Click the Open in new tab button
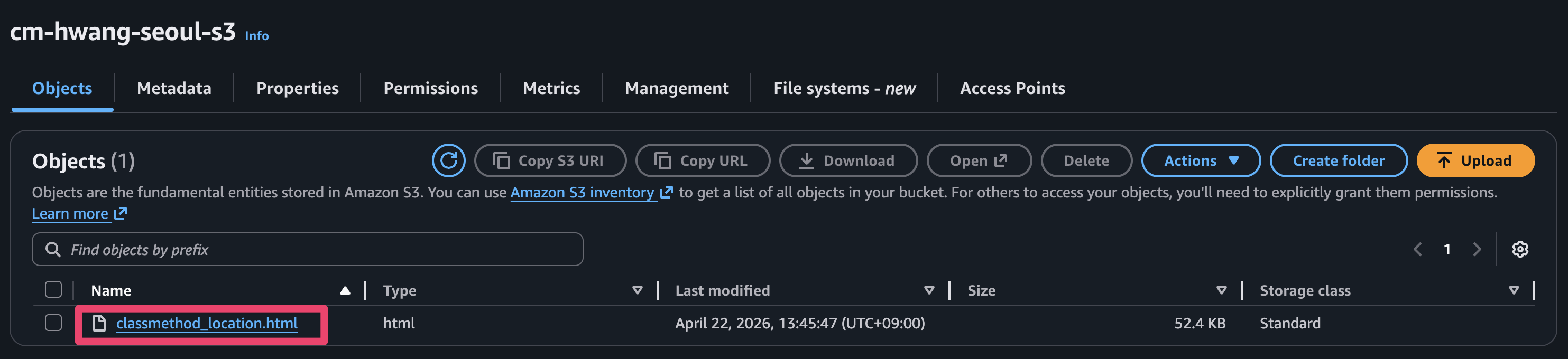 point(978,160)
